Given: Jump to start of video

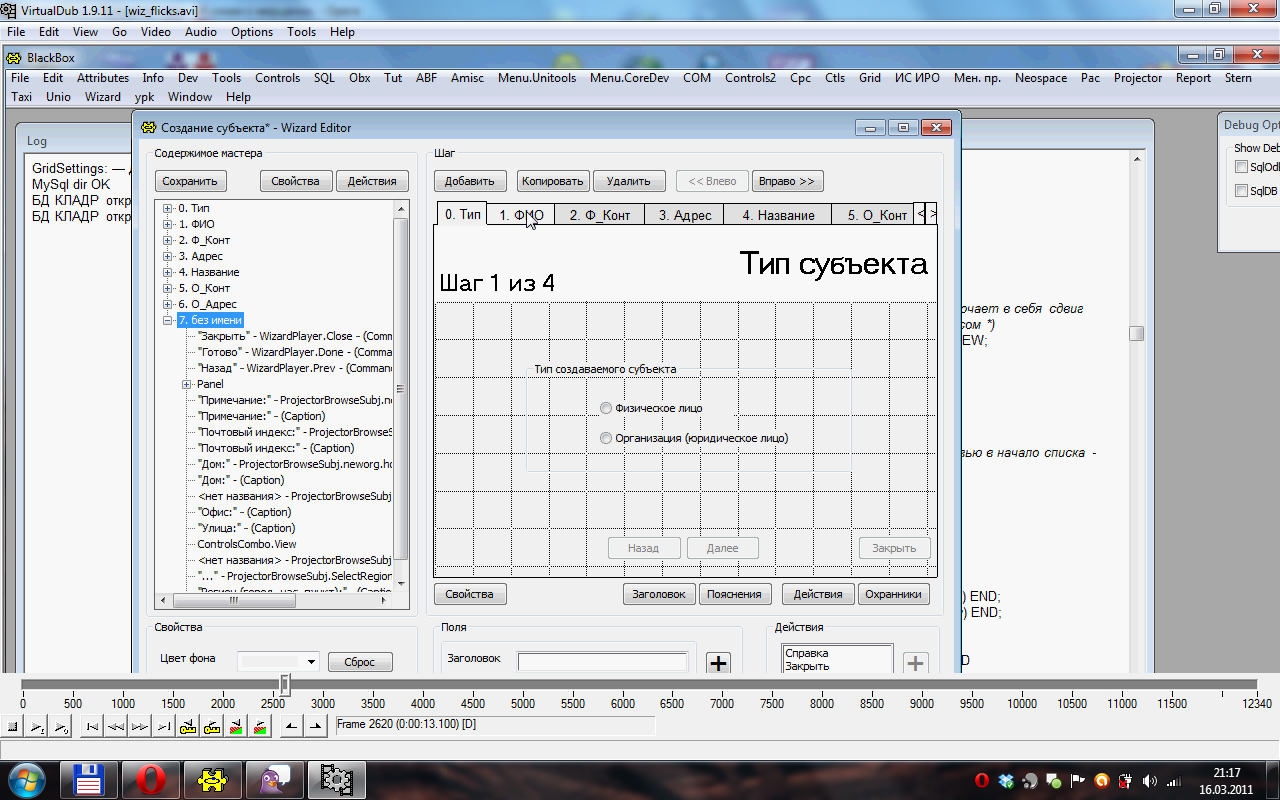Looking at the screenshot, I should (x=91, y=727).
